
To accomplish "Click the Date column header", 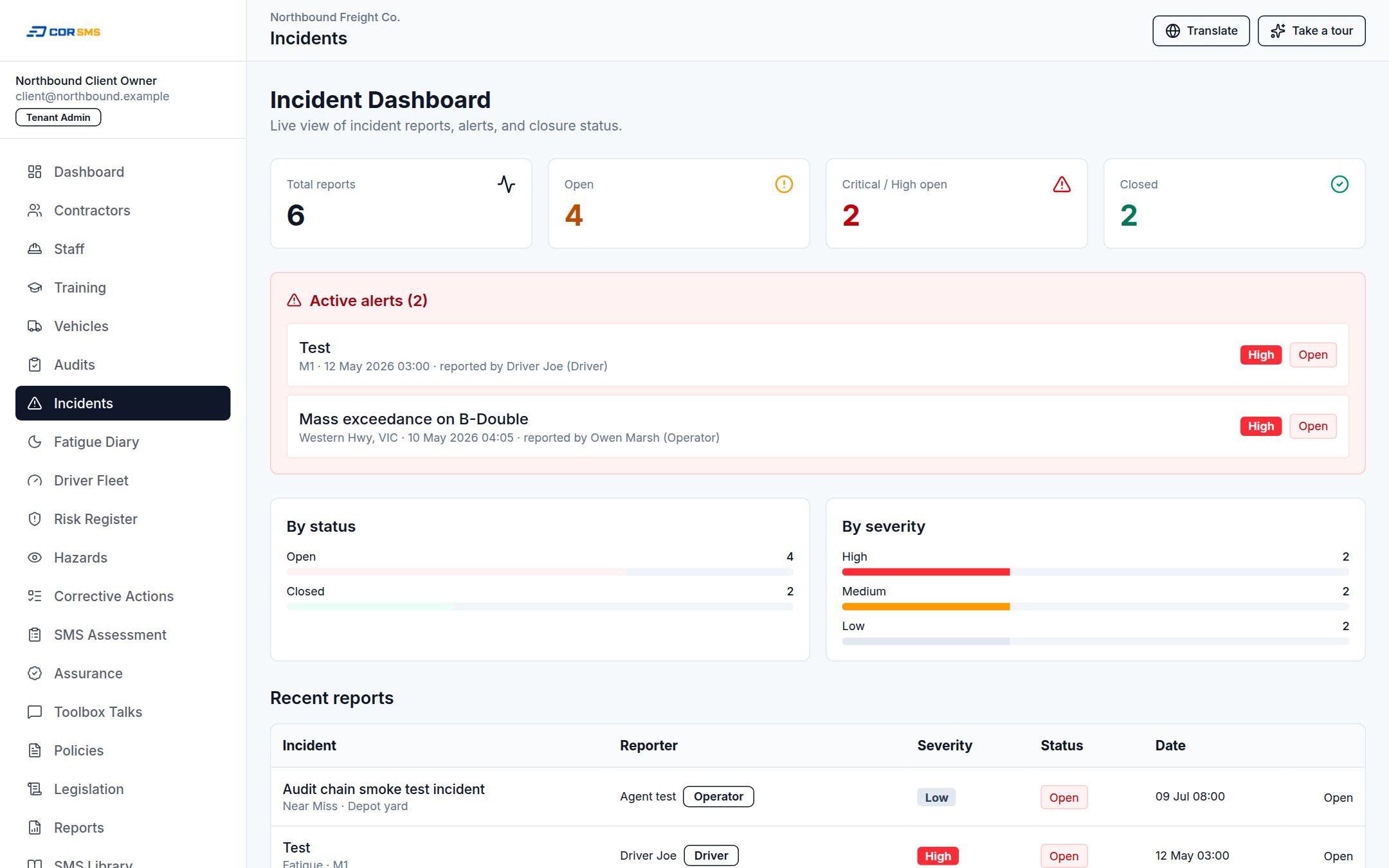I will [x=1170, y=745].
